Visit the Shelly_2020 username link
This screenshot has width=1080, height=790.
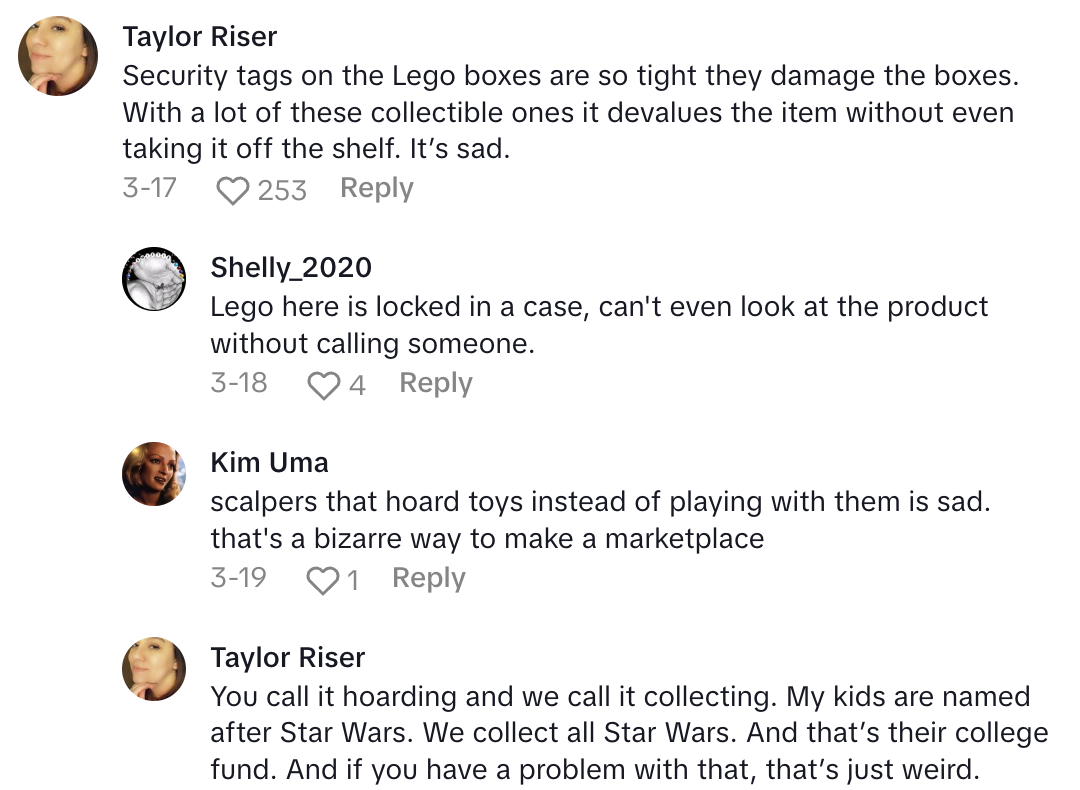click(291, 267)
